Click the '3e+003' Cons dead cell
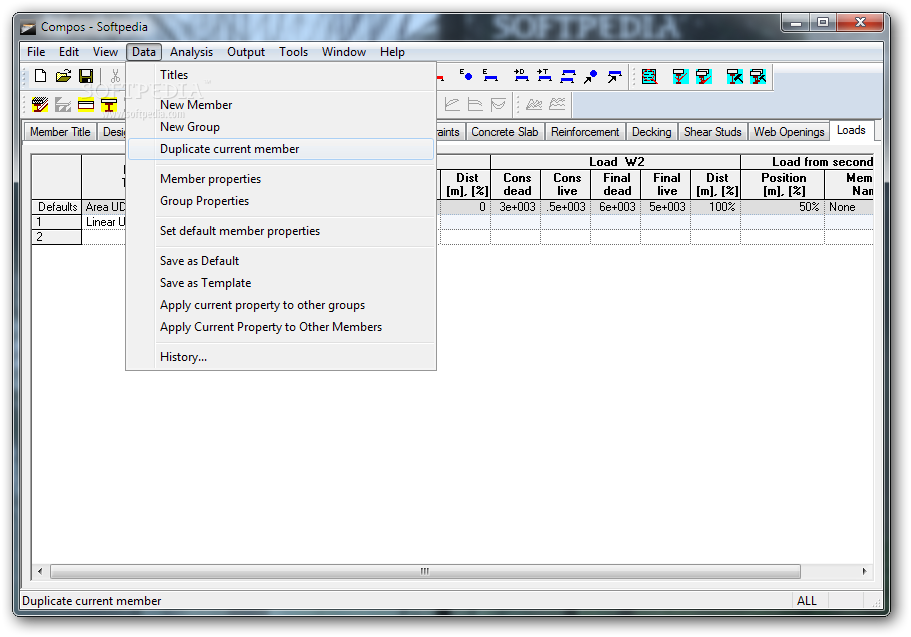This screenshot has height=637, width=911. pyautogui.click(x=515, y=207)
